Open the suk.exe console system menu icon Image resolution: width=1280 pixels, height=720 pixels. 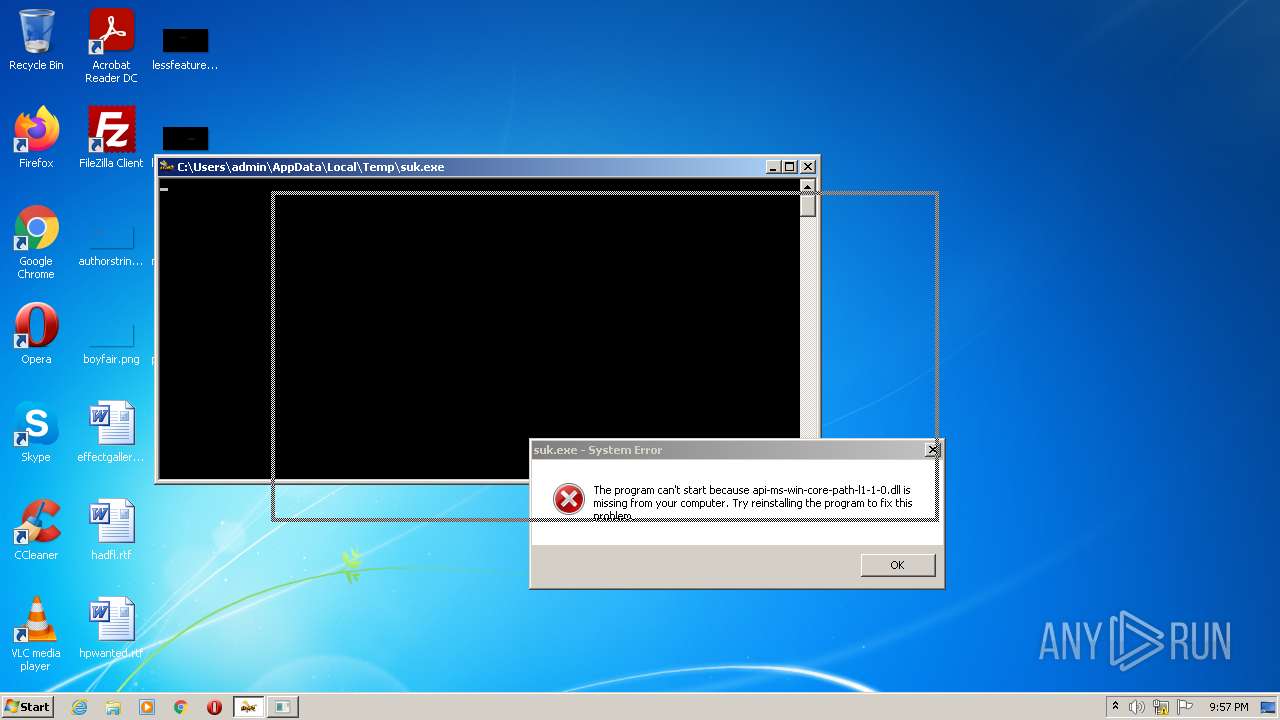(x=167, y=167)
